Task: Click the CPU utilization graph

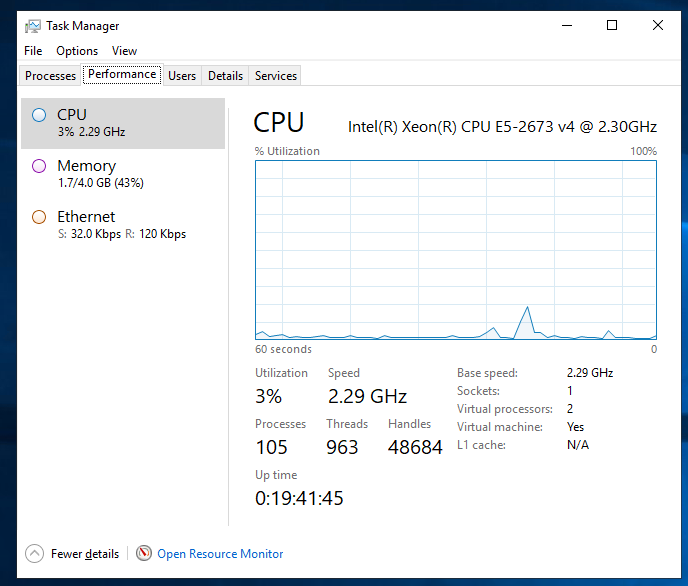Action: 456,250
